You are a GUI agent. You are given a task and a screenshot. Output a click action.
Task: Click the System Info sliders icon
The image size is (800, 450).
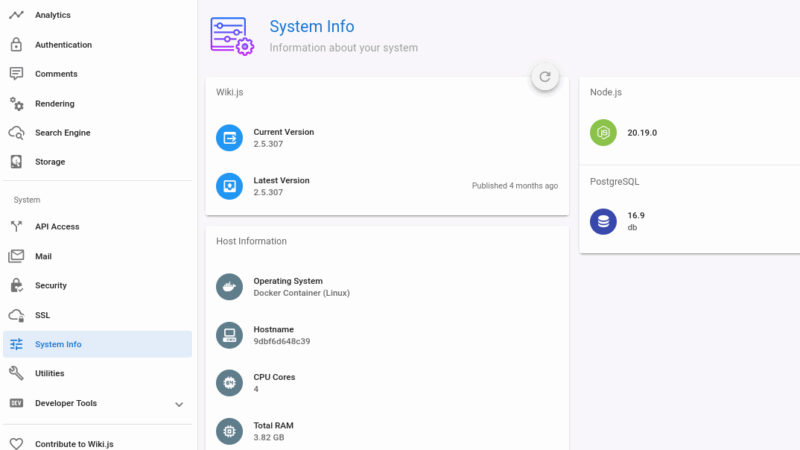coord(16,344)
